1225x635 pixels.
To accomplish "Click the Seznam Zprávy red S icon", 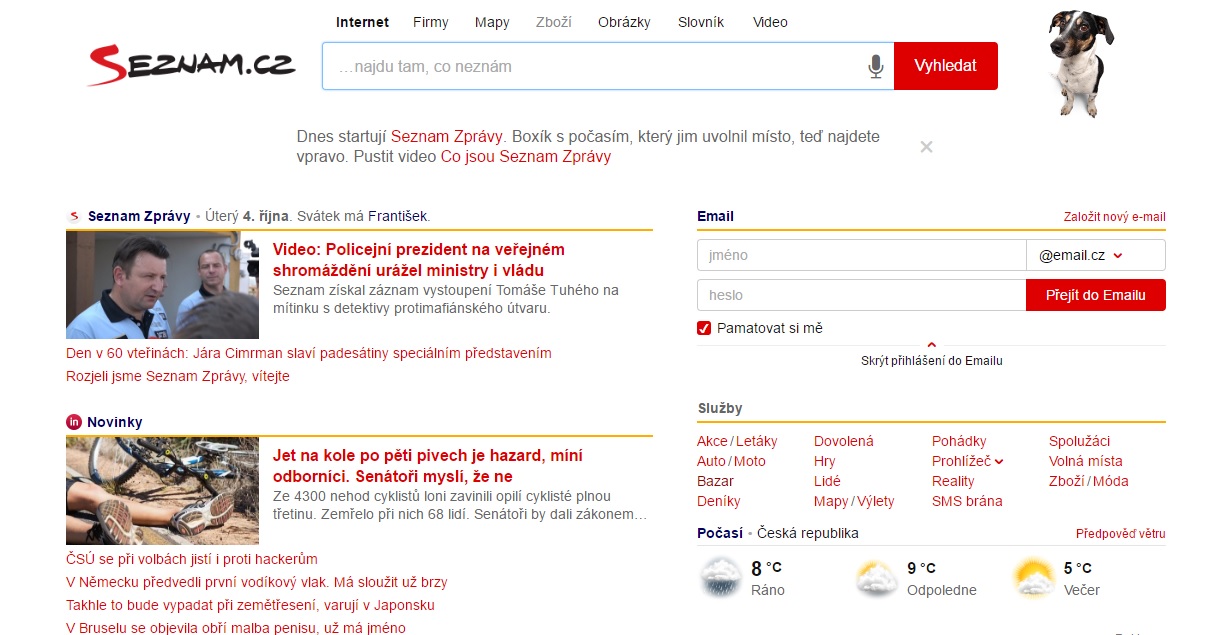I will 74,216.
